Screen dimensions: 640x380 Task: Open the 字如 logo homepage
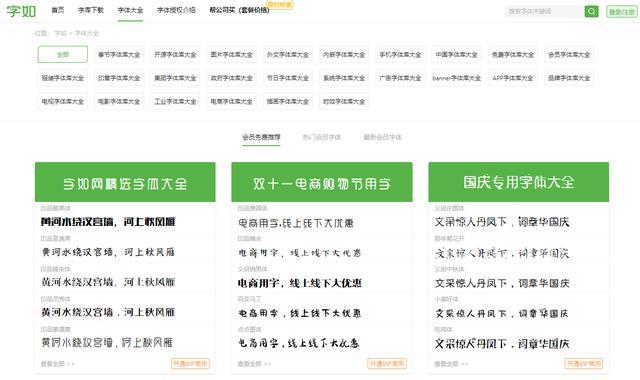21,11
